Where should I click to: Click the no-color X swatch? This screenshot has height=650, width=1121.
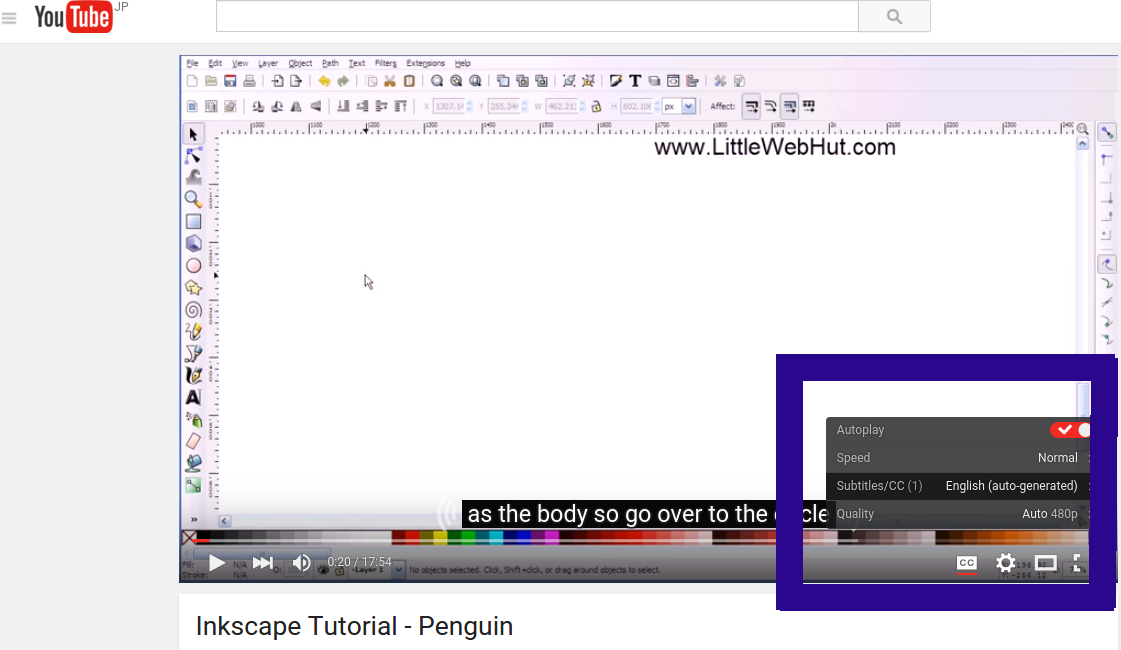click(x=189, y=537)
